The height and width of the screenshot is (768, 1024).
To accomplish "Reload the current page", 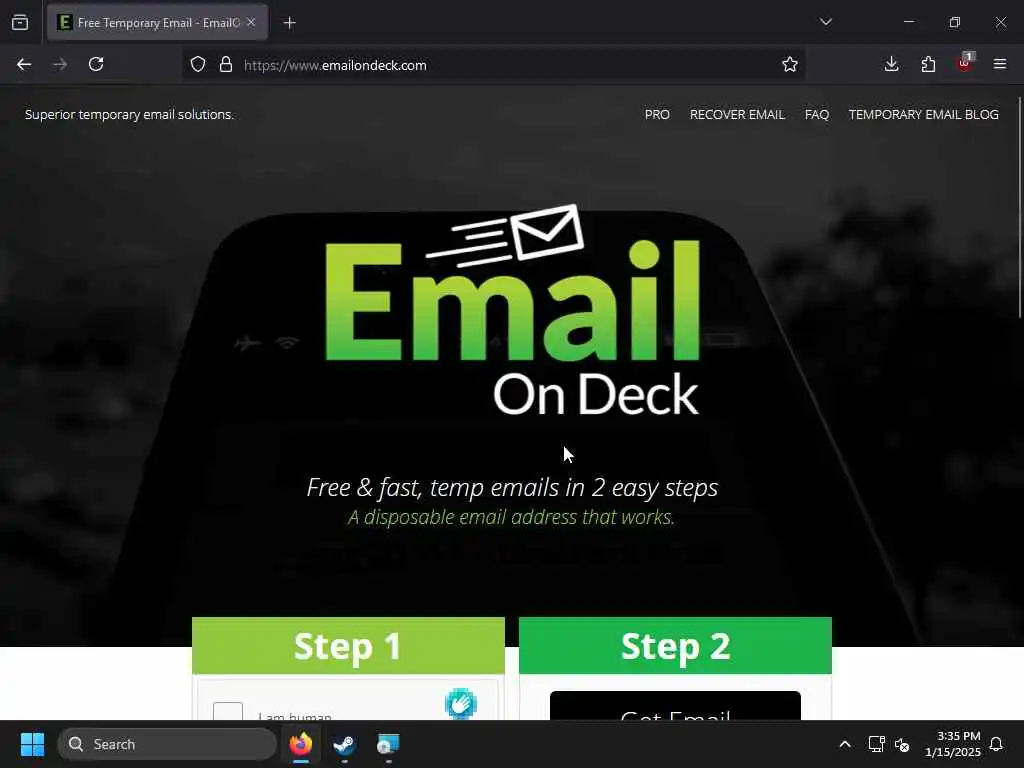I will (96, 64).
